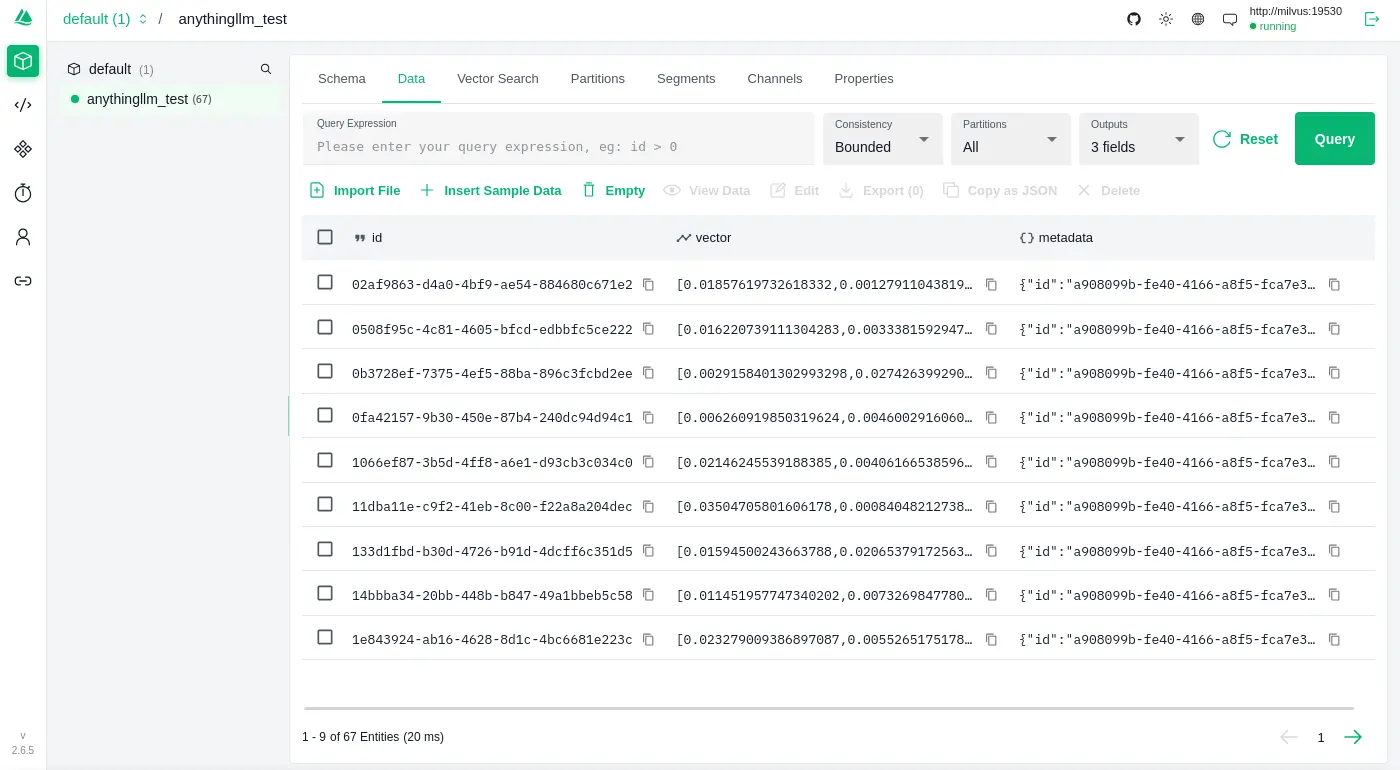Open the Consistency dropdown
1400x770 pixels.
click(882, 139)
